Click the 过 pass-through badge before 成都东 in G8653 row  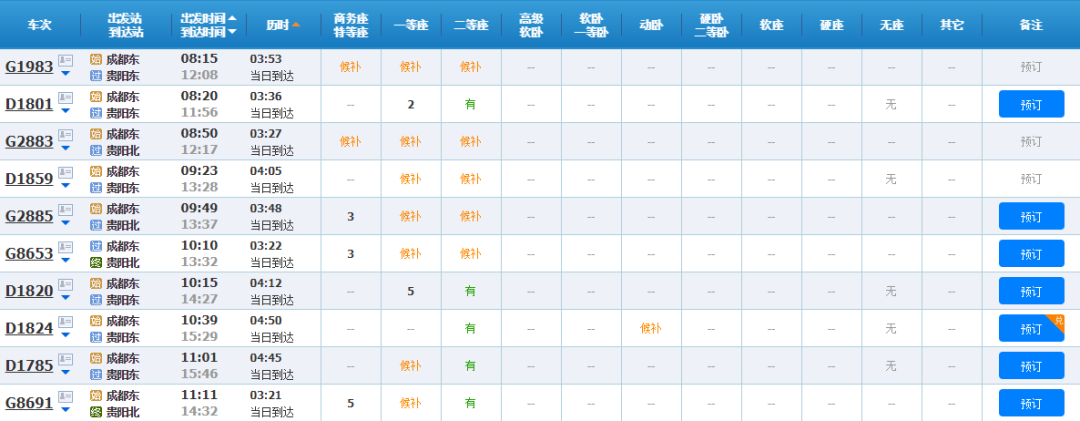click(x=96, y=246)
